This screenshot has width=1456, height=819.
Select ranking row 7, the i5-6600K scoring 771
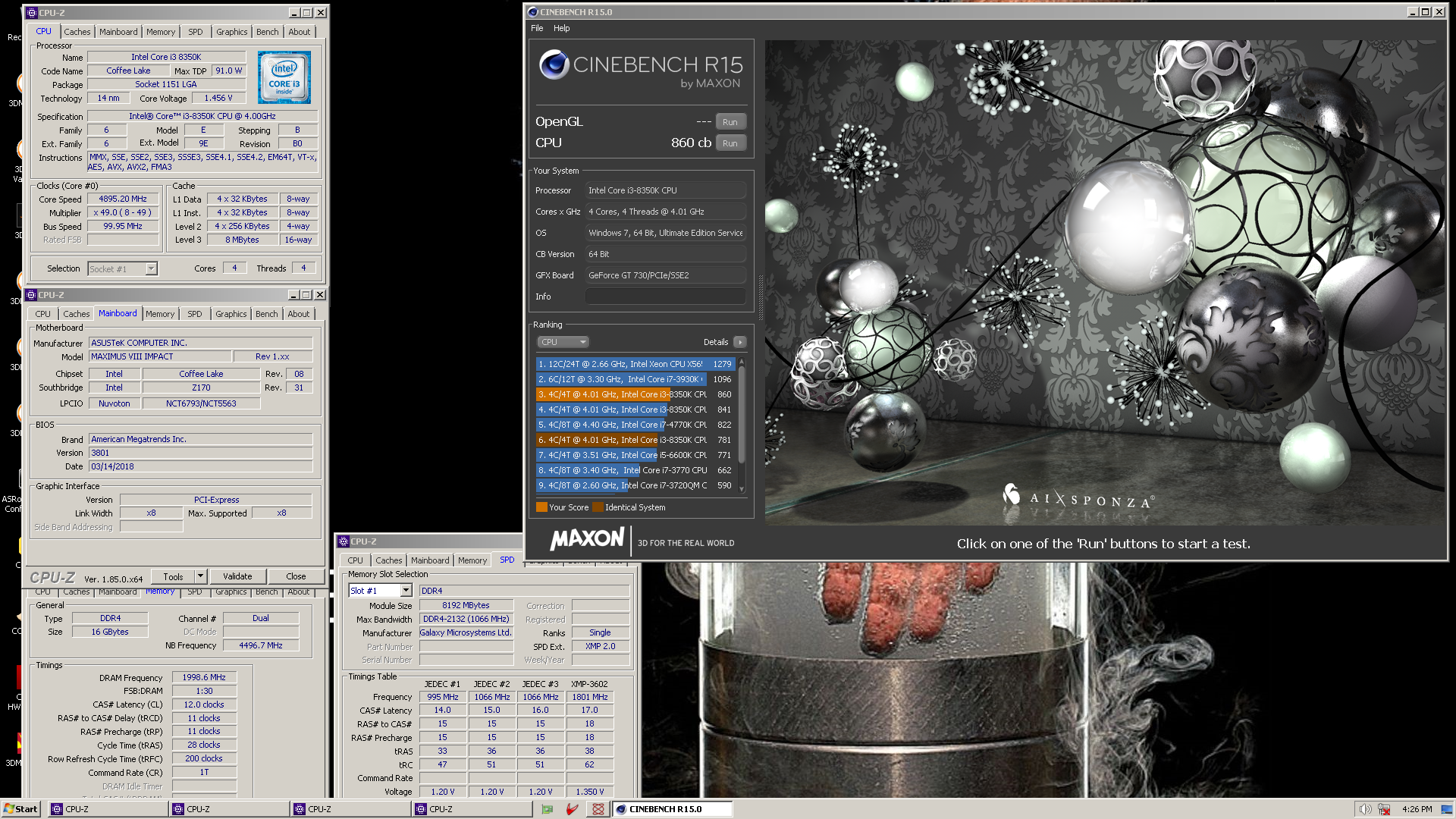click(635, 455)
